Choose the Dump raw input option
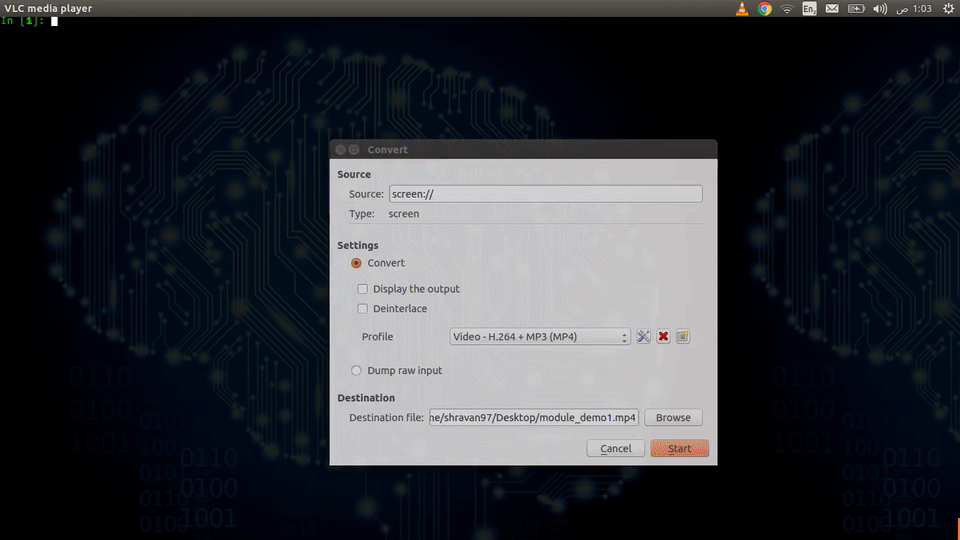The image size is (960, 540). [x=356, y=371]
